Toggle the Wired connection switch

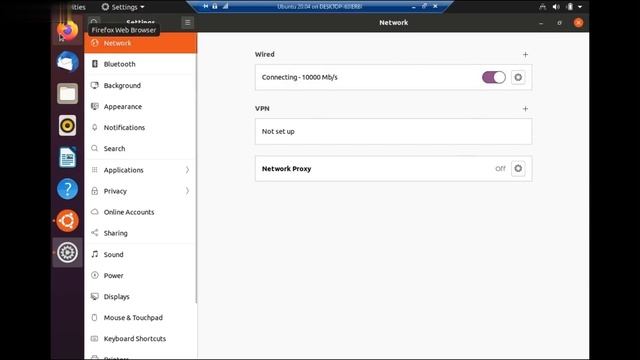[494, 77]
